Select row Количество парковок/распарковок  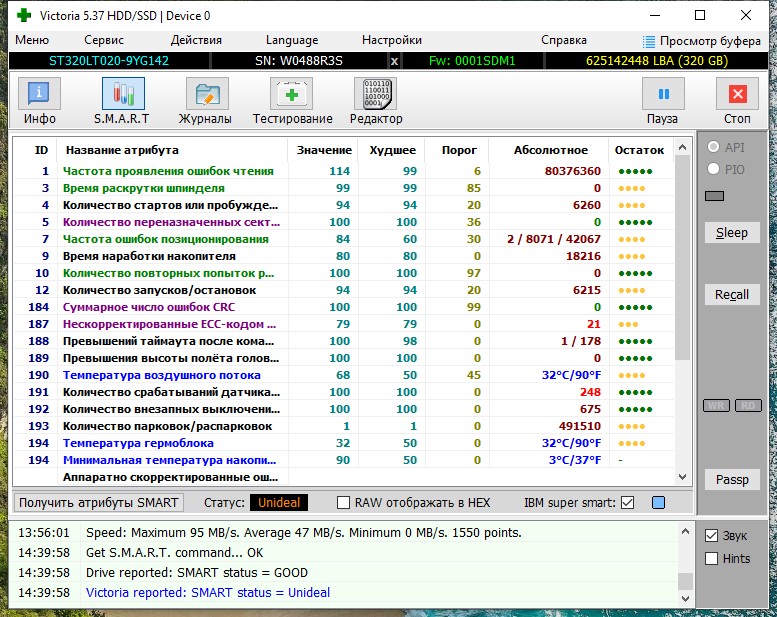[x=344, y=426]
